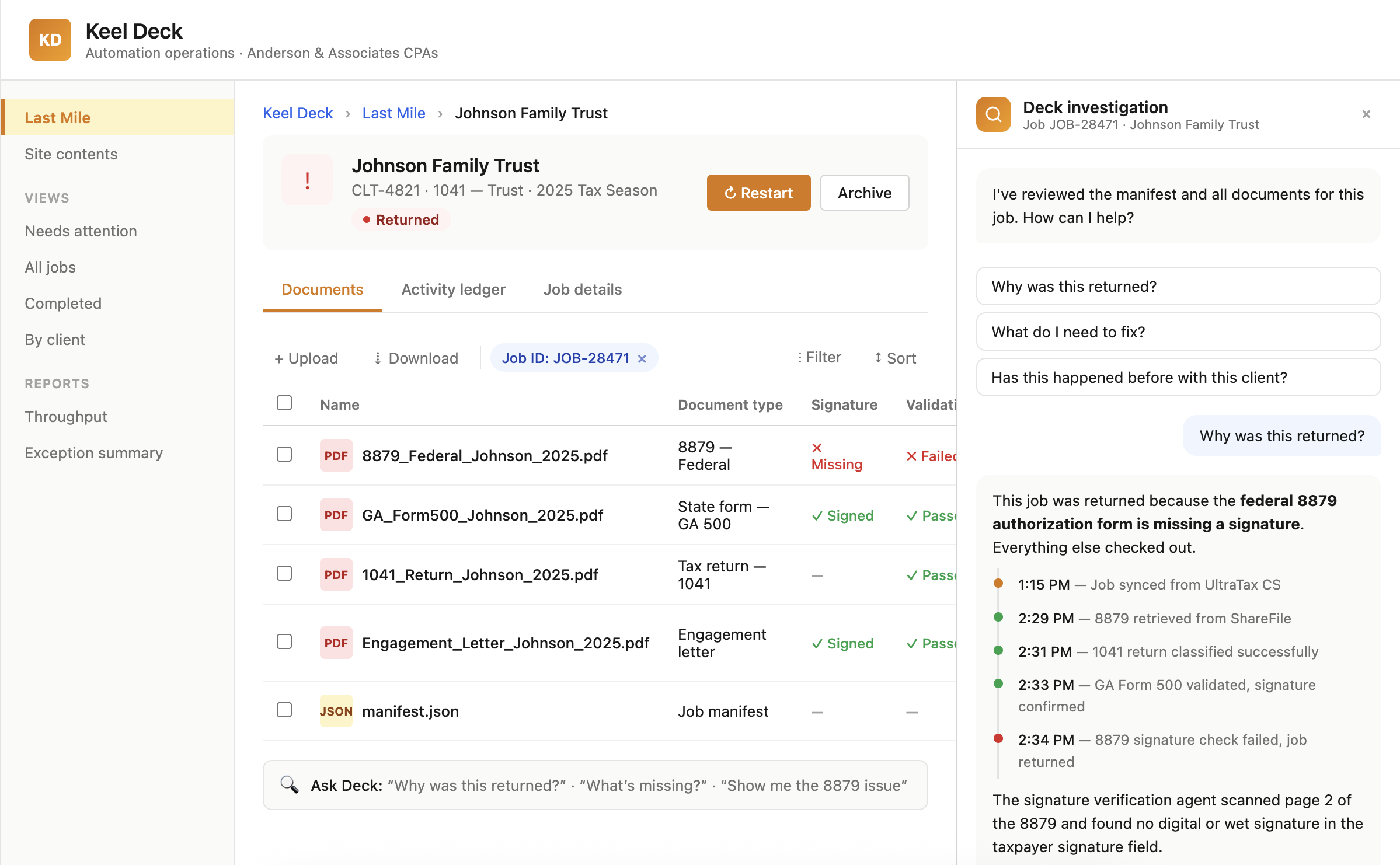Select checkbox for 1041_Return_Johnson_2025.pdf

[284, 574]
